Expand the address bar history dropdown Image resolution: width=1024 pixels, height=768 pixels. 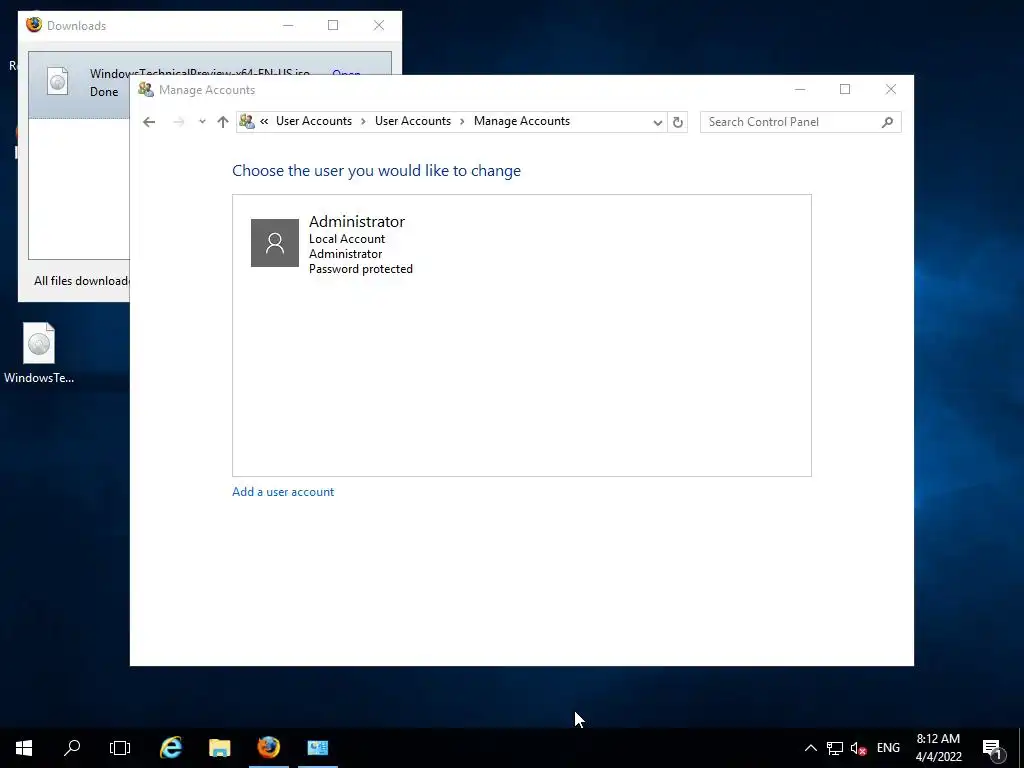pyautogui.click(x=658, y=122)
